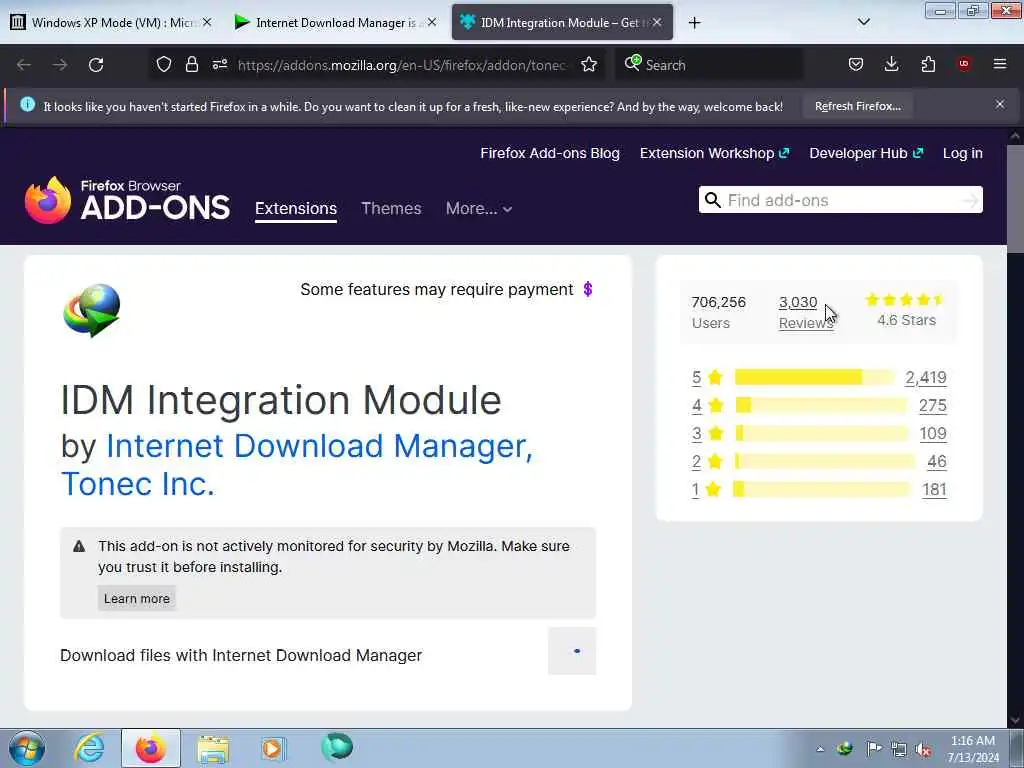This screenshot has width=1024, height=768.
Task: Click the Firefox taskbar button
Action: 151,748
